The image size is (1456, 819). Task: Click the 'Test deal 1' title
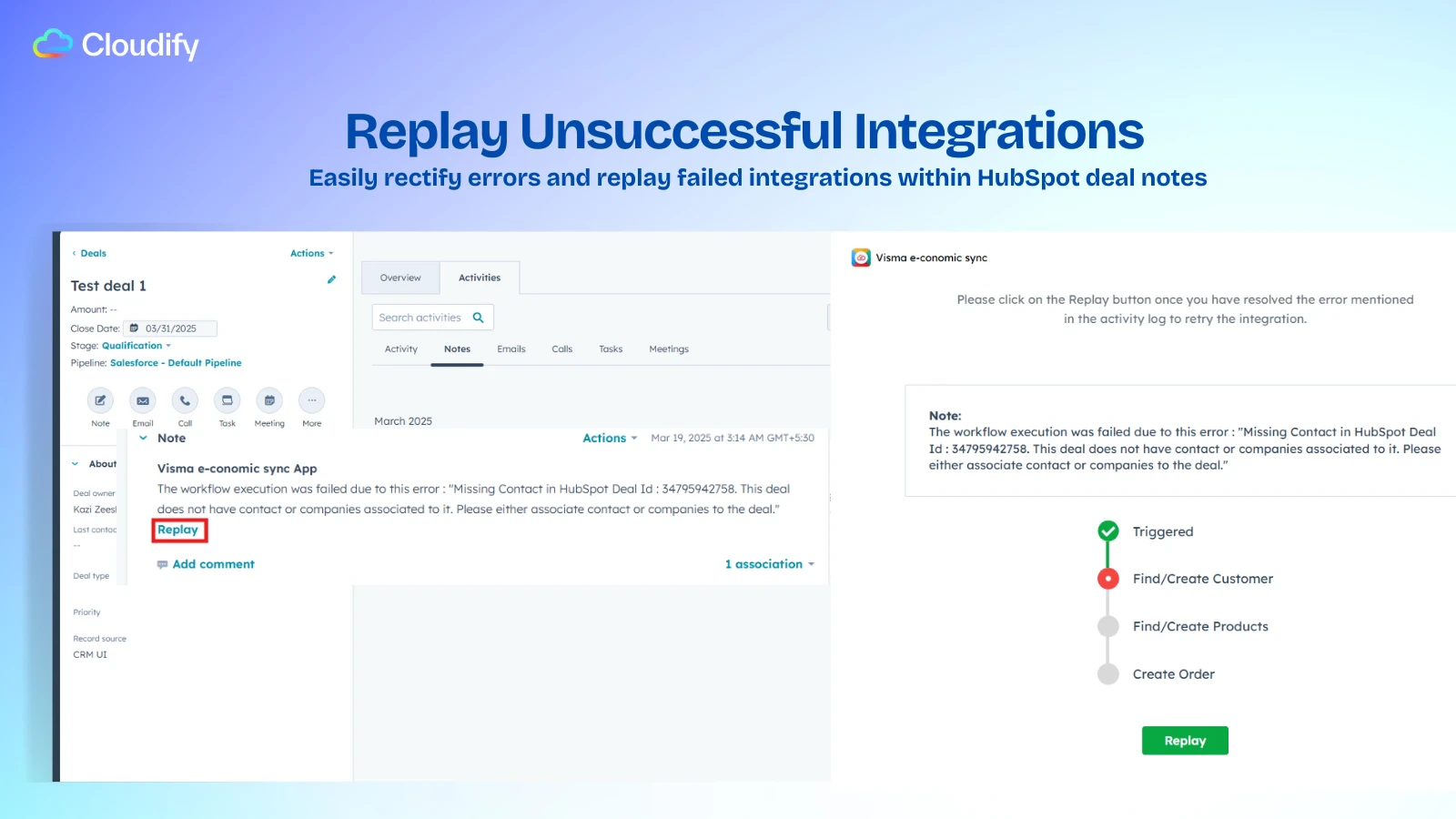pyautogui.click(x=108, y=286)
